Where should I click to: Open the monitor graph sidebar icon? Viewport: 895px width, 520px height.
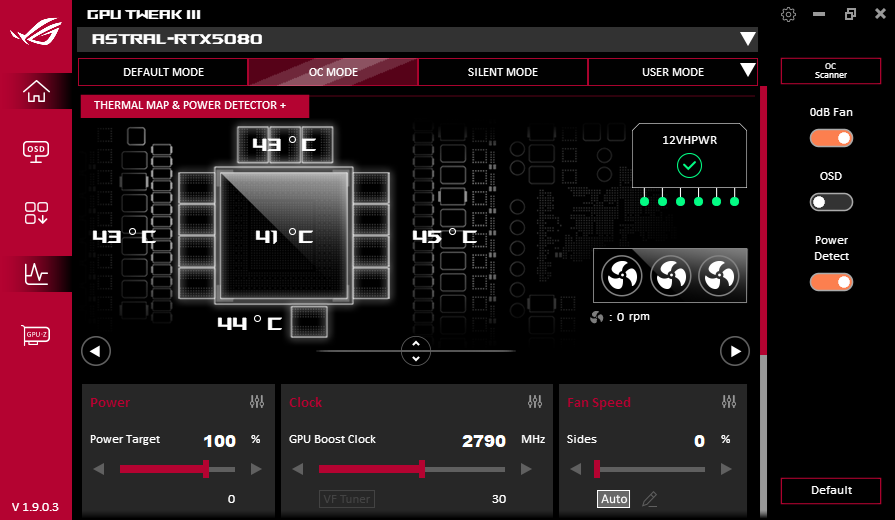[x=36, y=274]
